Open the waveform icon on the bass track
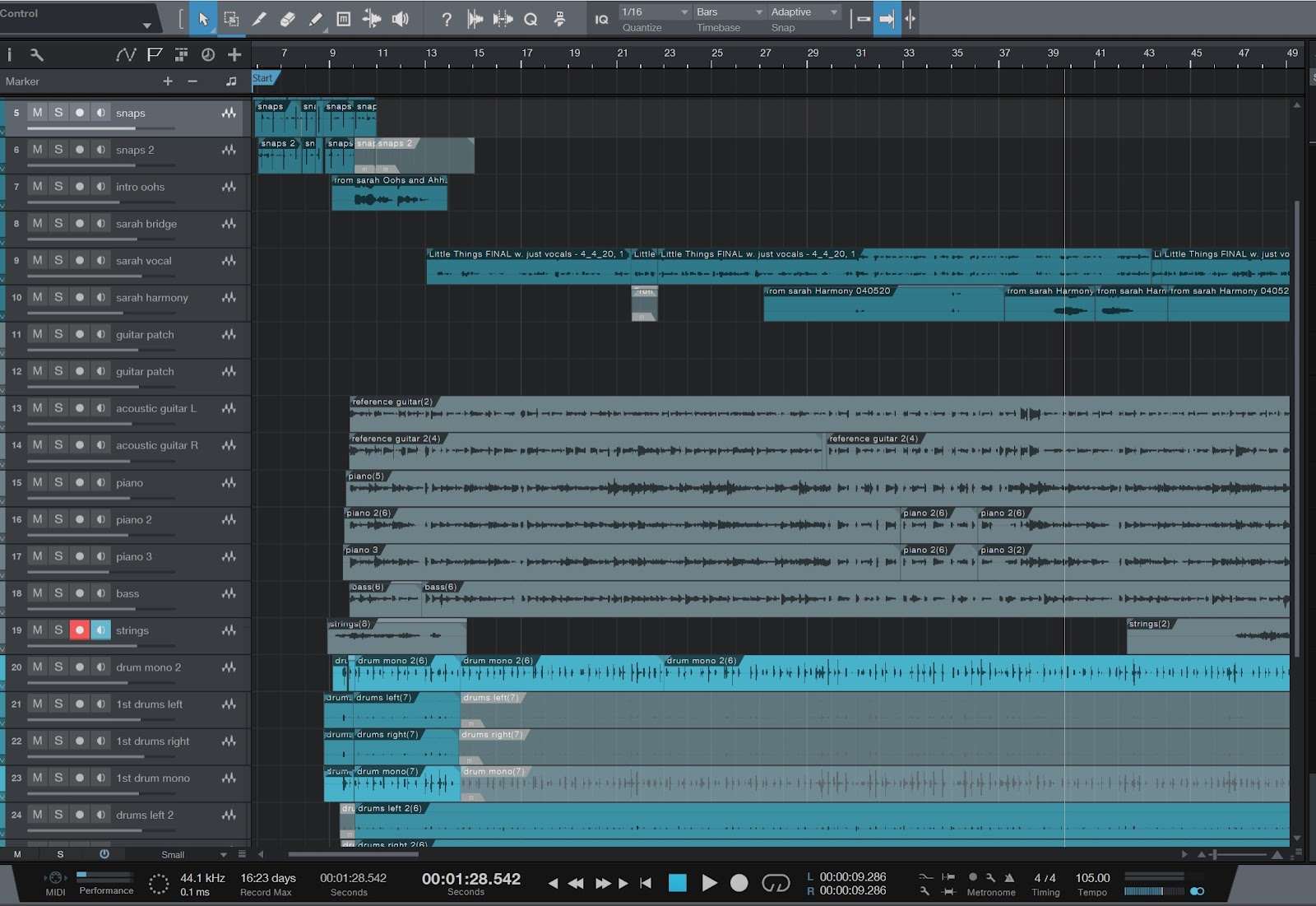Image resolution: width=1316 pixels, height=906 pixels. click(229, 593)
